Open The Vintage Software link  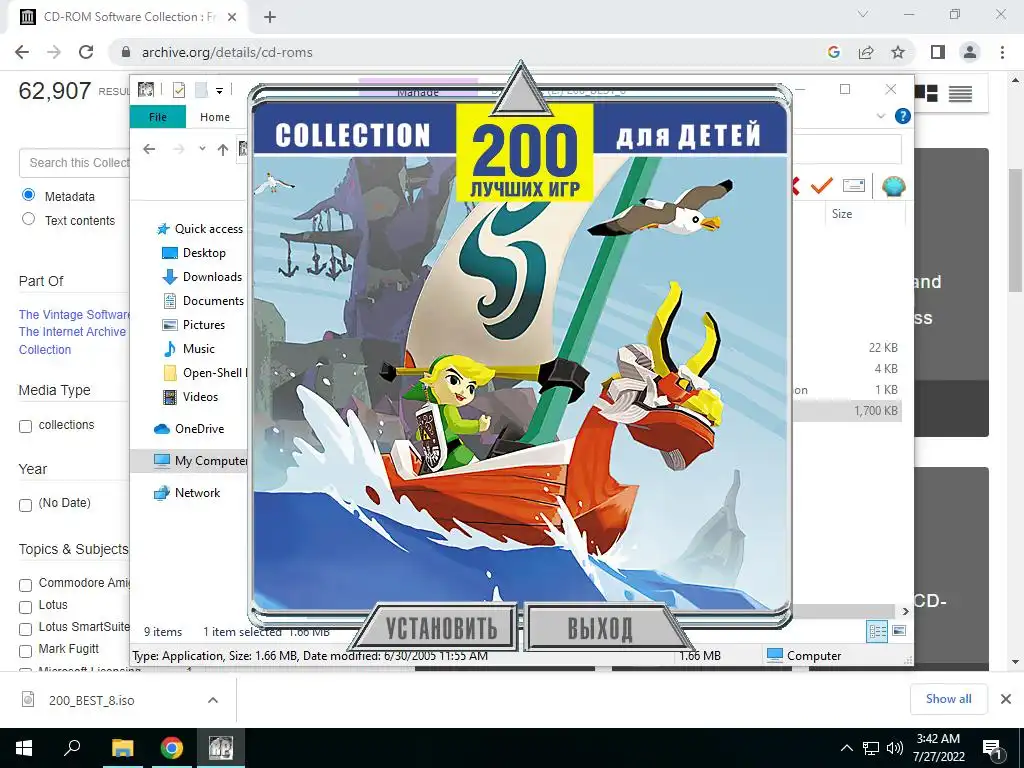(74, 315)
